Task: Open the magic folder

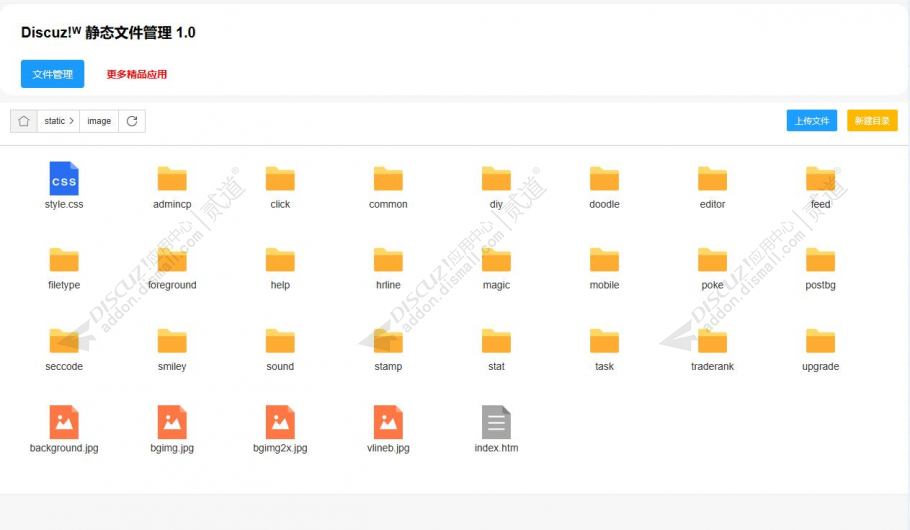Action: tap(496, 260)
